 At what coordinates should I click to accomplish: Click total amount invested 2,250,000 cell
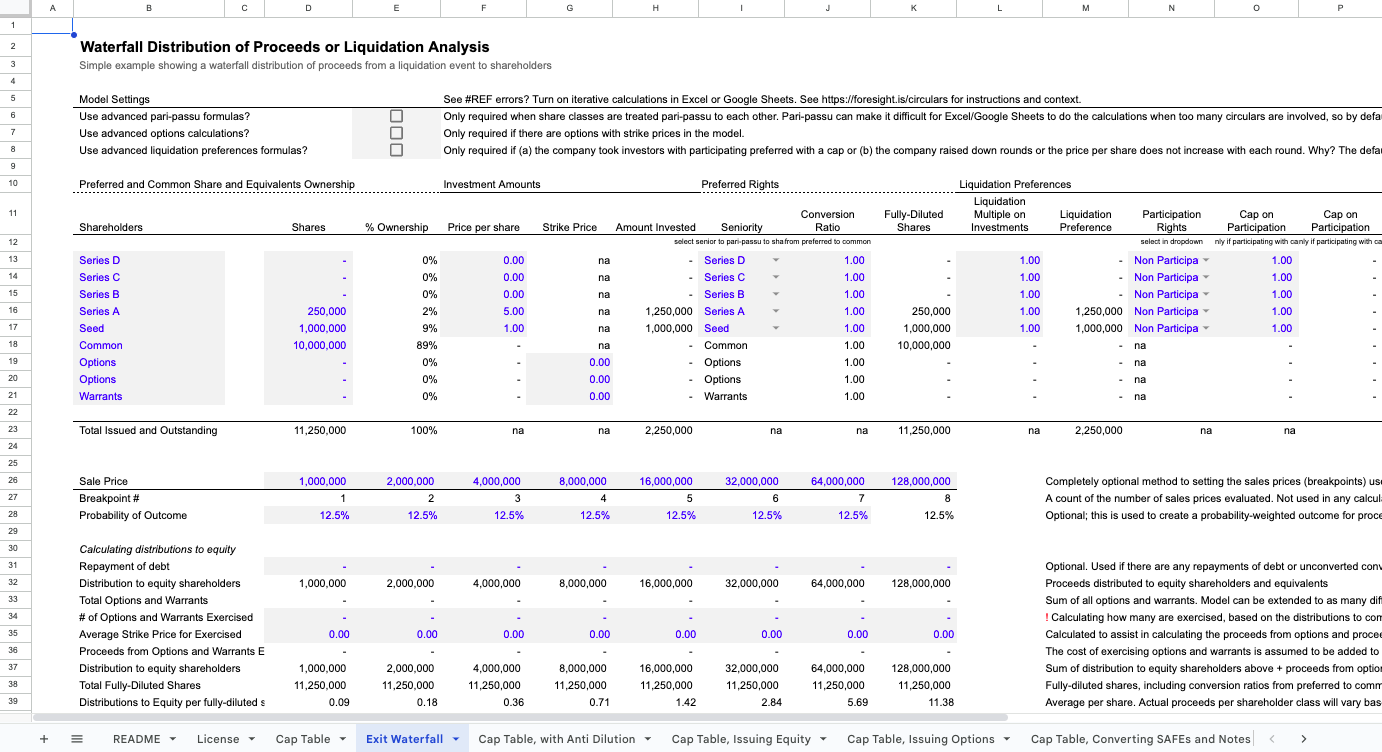point(655,430)
